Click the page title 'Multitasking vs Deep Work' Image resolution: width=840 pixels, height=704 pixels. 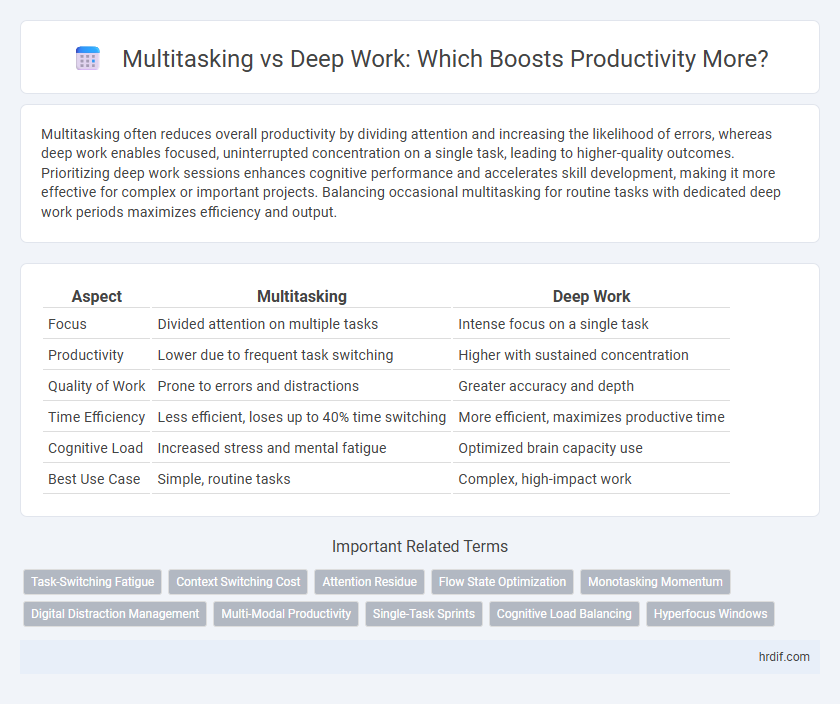[445, 59]
